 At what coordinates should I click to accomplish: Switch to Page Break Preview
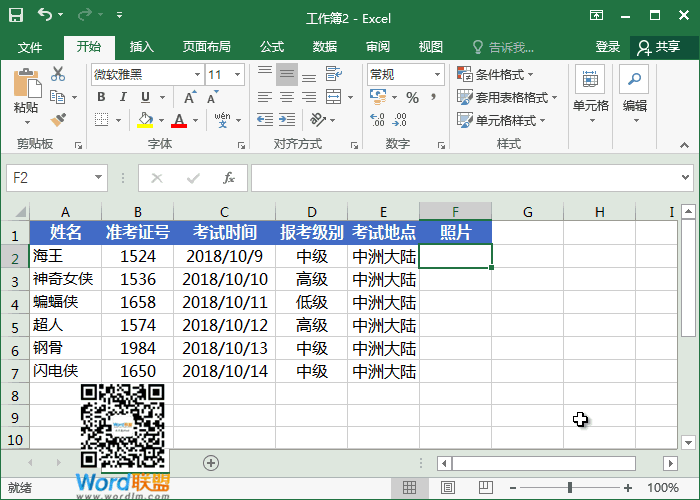(x=485, y=488)
